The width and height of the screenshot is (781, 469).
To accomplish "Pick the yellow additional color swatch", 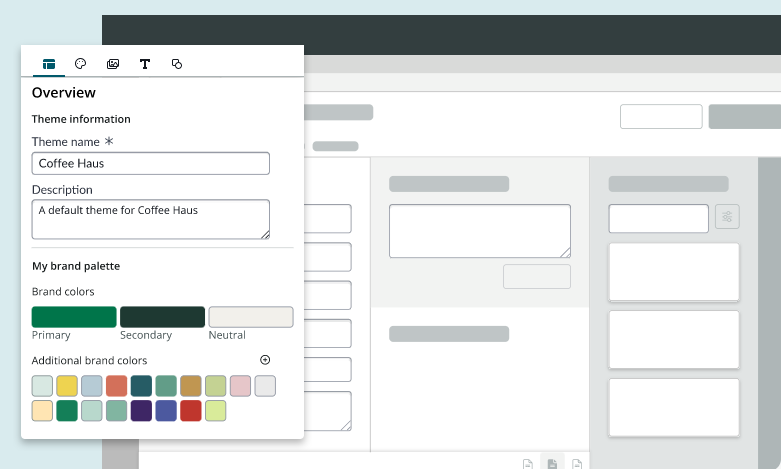I will [67, 386].
